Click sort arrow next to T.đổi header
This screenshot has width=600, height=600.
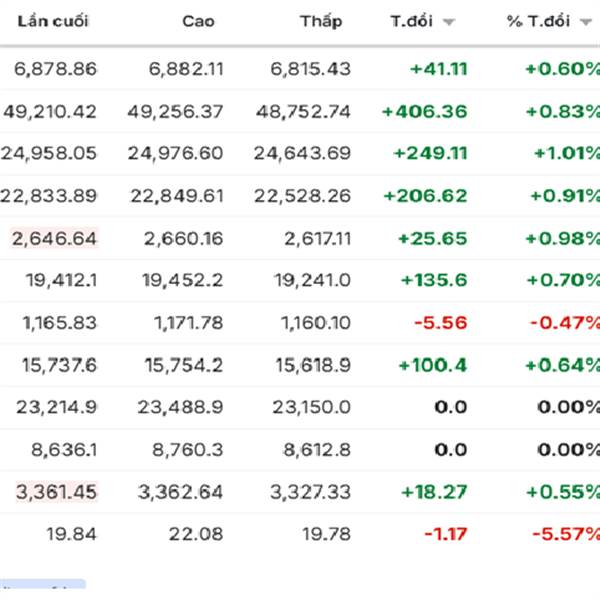(x=448, y=22)
